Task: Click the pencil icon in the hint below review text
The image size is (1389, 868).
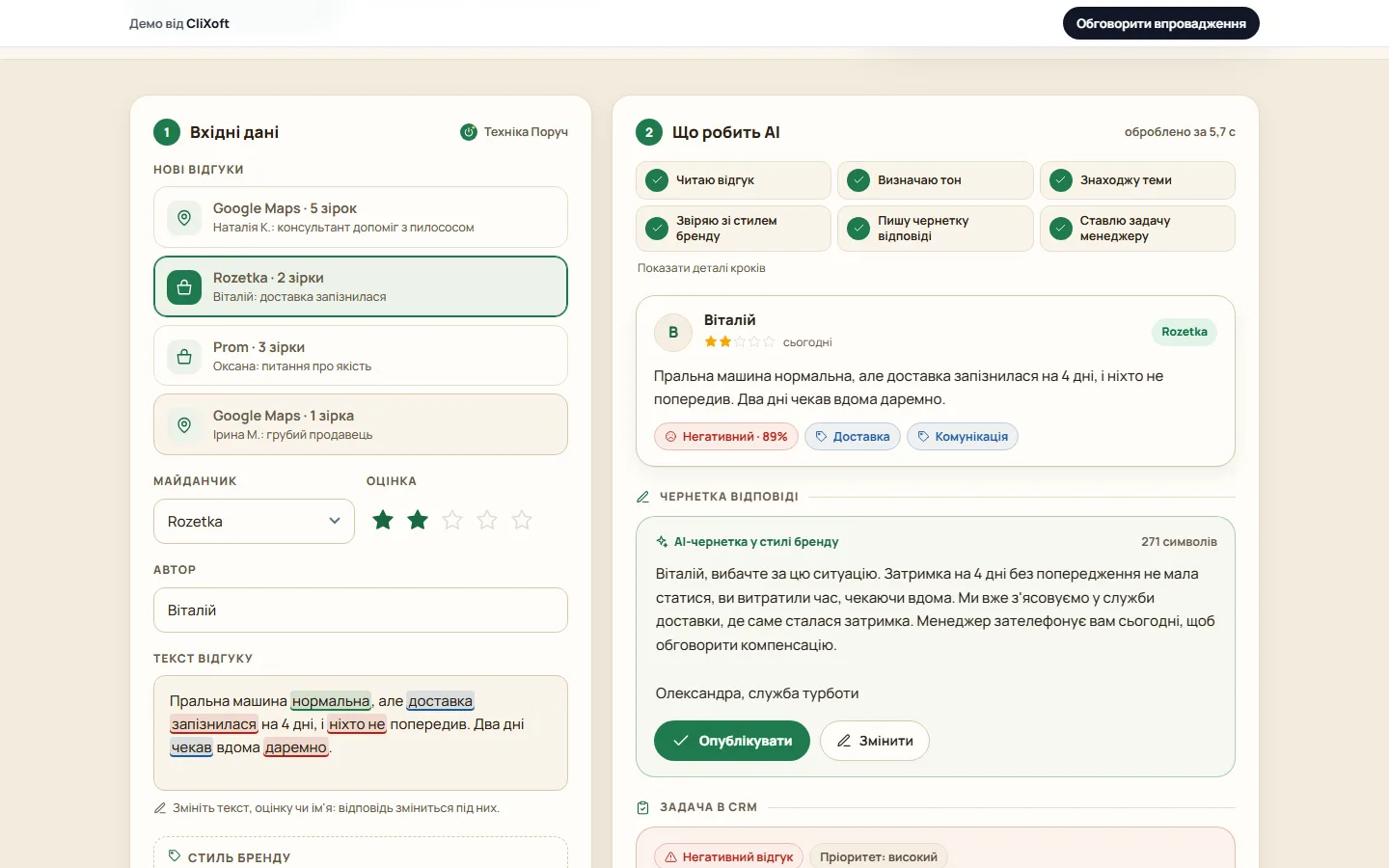Action: 160,808
